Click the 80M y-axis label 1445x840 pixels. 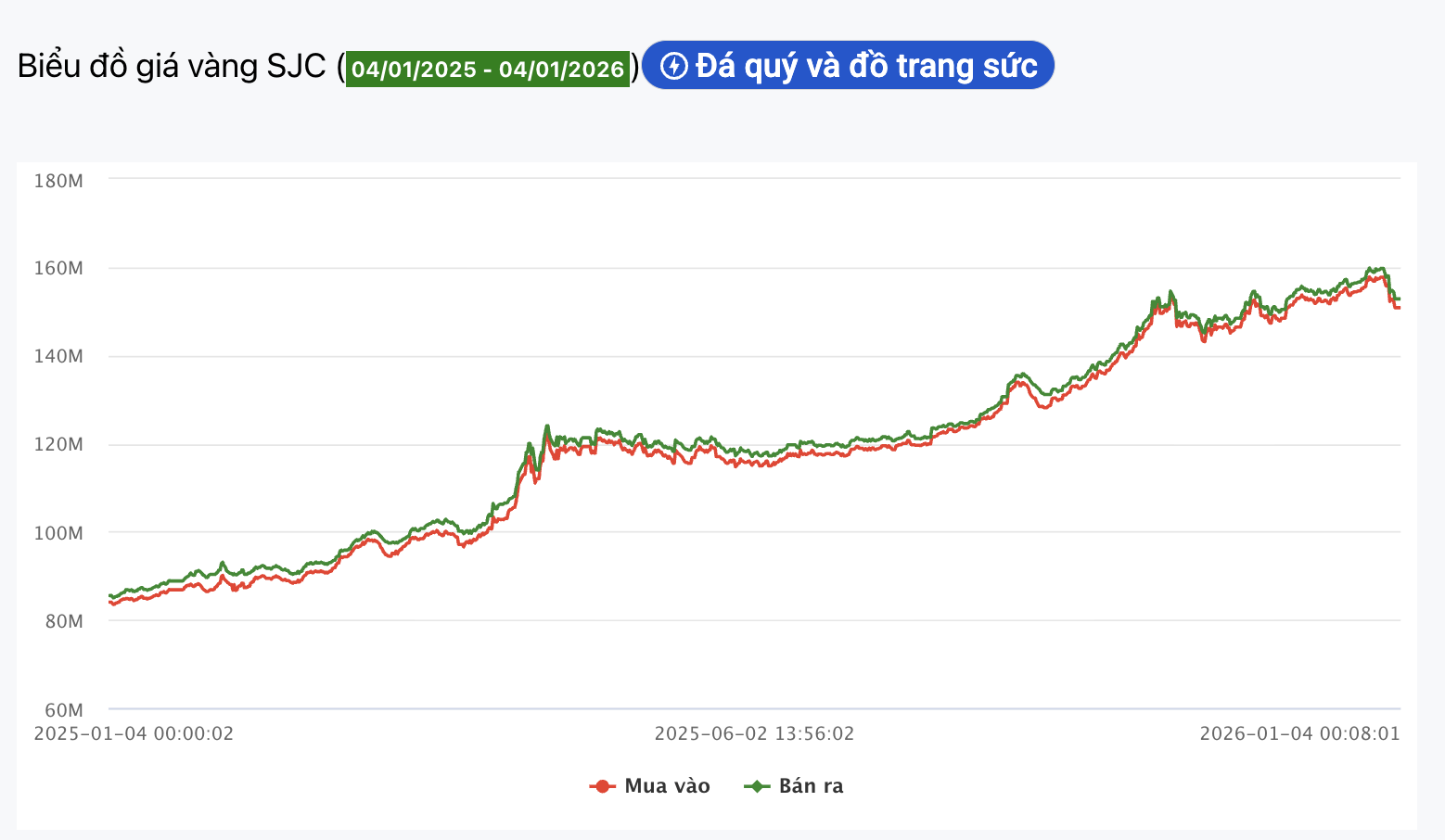click(x=62, y=621)
